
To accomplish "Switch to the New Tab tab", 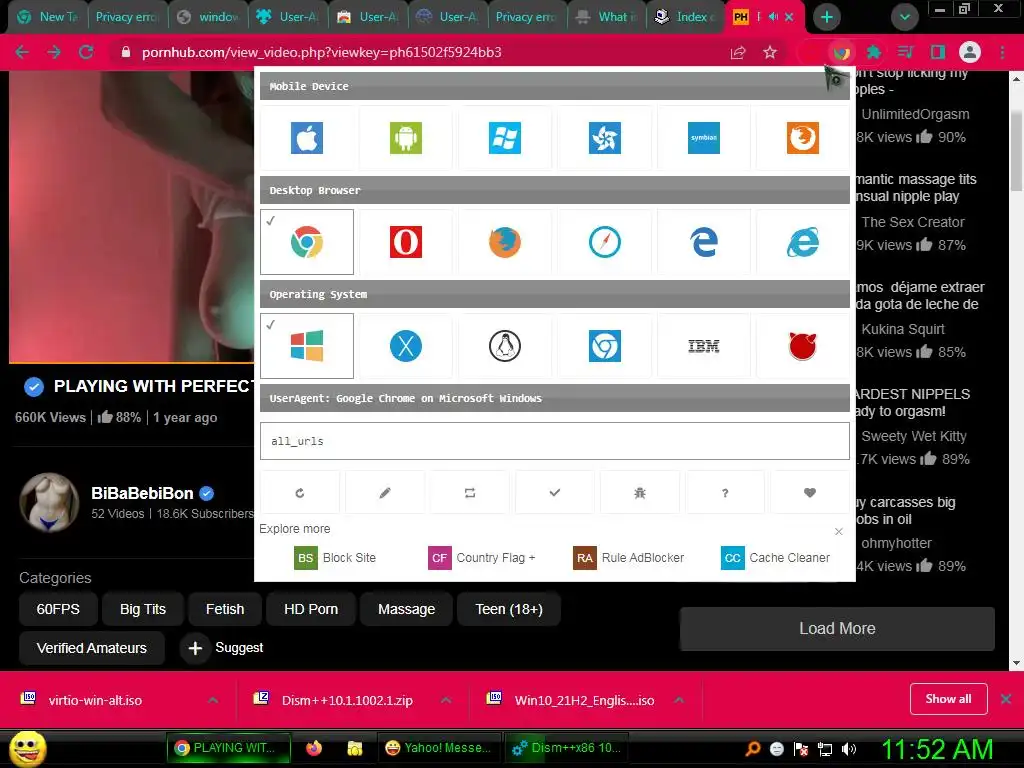I will pyautogui.click(x=47, y=17).
